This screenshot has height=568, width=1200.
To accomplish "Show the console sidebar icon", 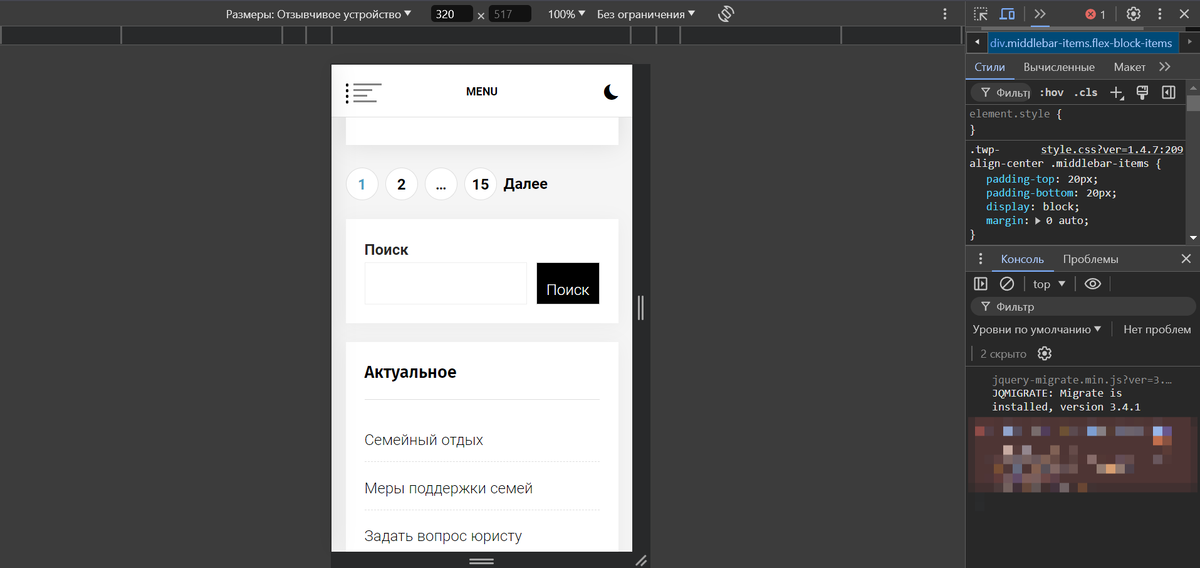I will click(x=981, y=284).
